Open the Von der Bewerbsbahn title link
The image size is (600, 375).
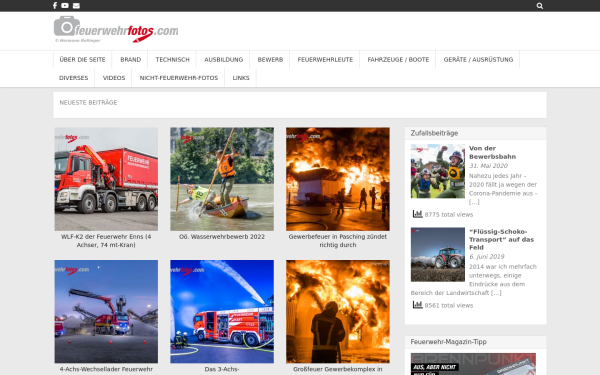pos(492,152)
